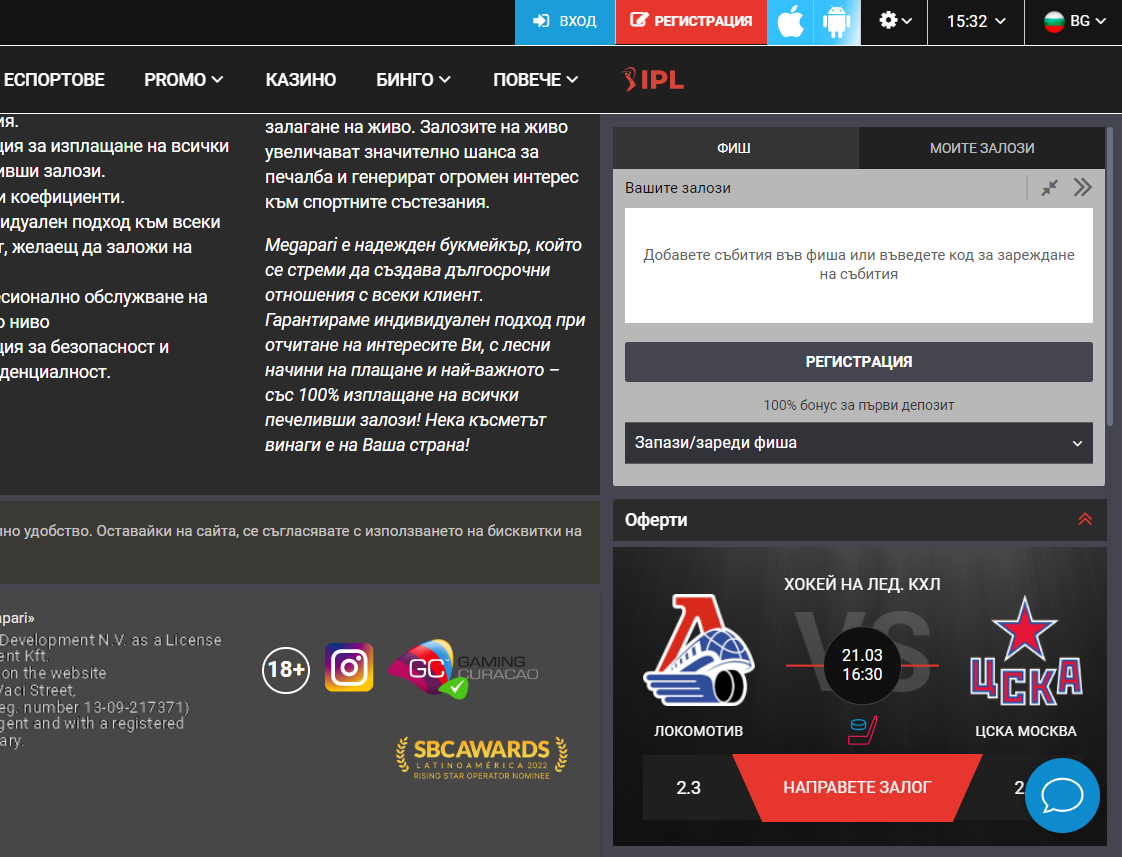This screenshot has width=1122, height=857.
Task: Open the Еспортове menu item
Action: click(54, 79)
